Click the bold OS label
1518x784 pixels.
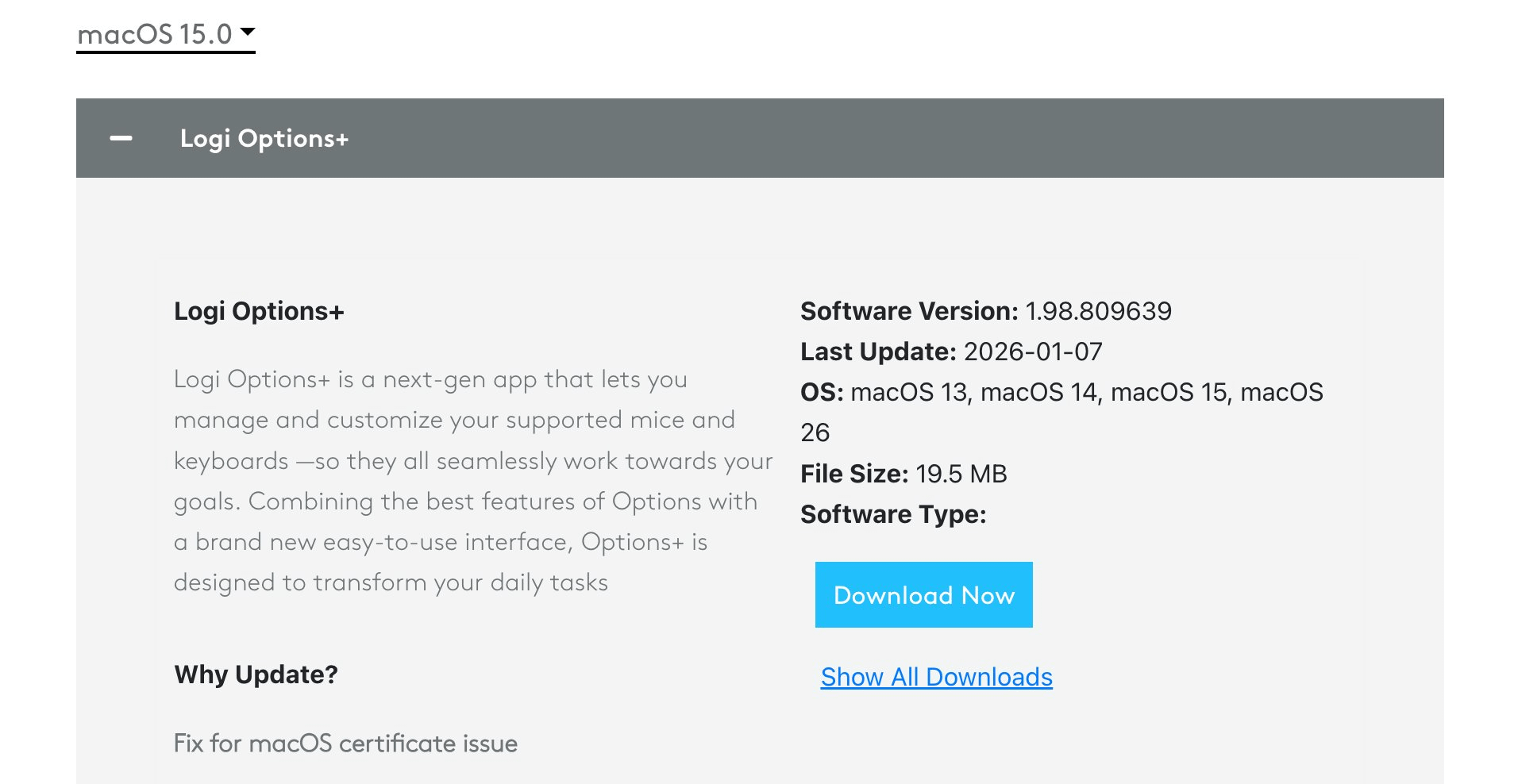pyautogui.click(x=821, y=392)
